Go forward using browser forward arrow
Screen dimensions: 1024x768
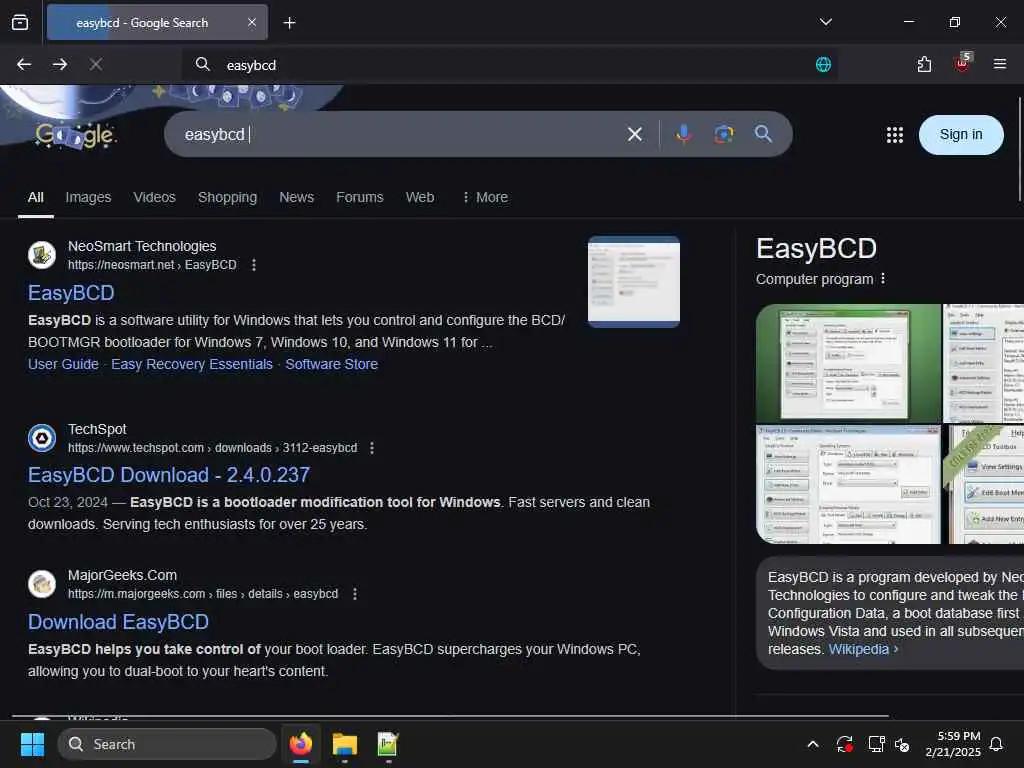(60, 64)
